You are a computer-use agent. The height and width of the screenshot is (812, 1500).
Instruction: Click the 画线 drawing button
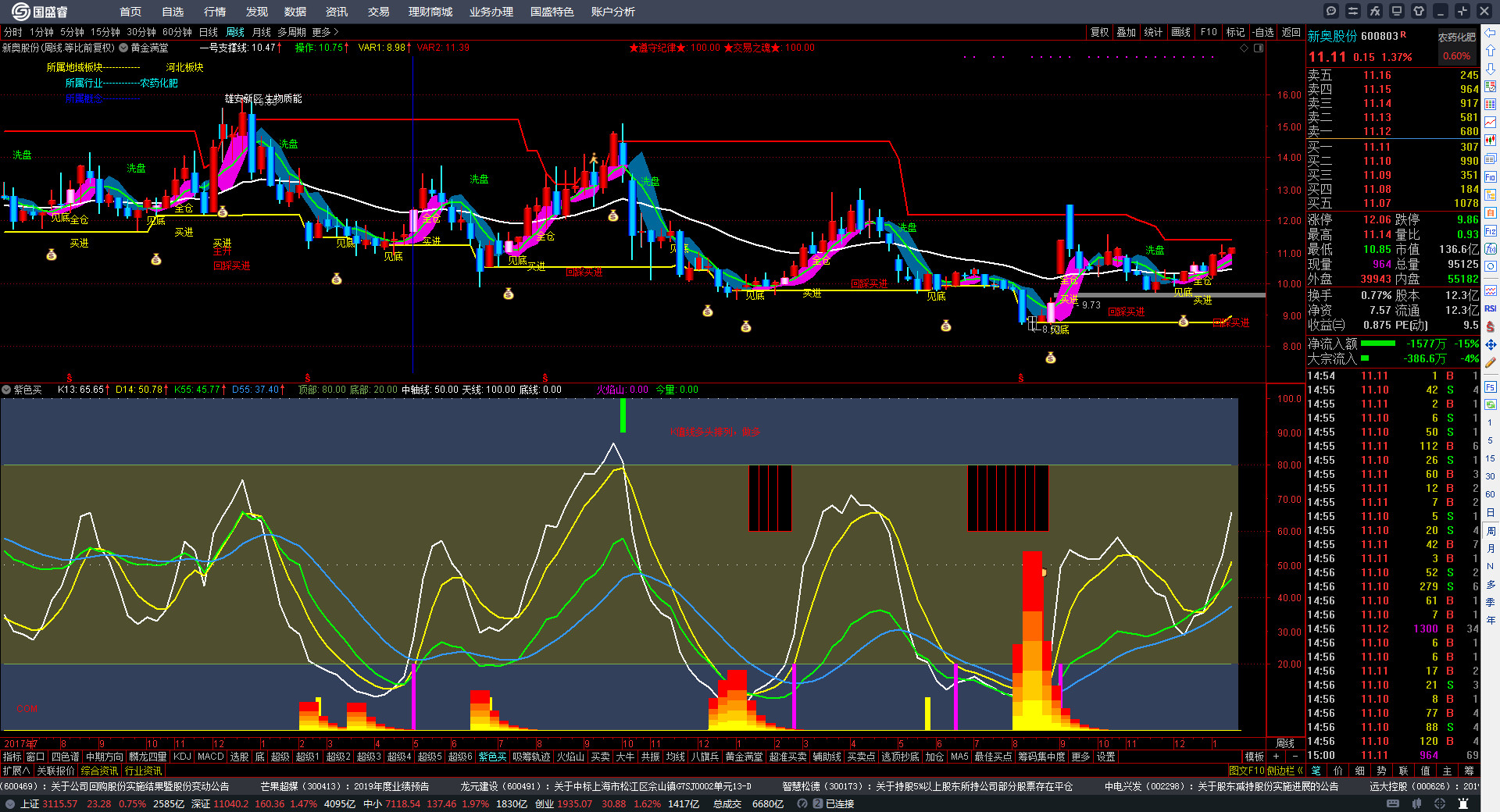tap(1180, 32)
